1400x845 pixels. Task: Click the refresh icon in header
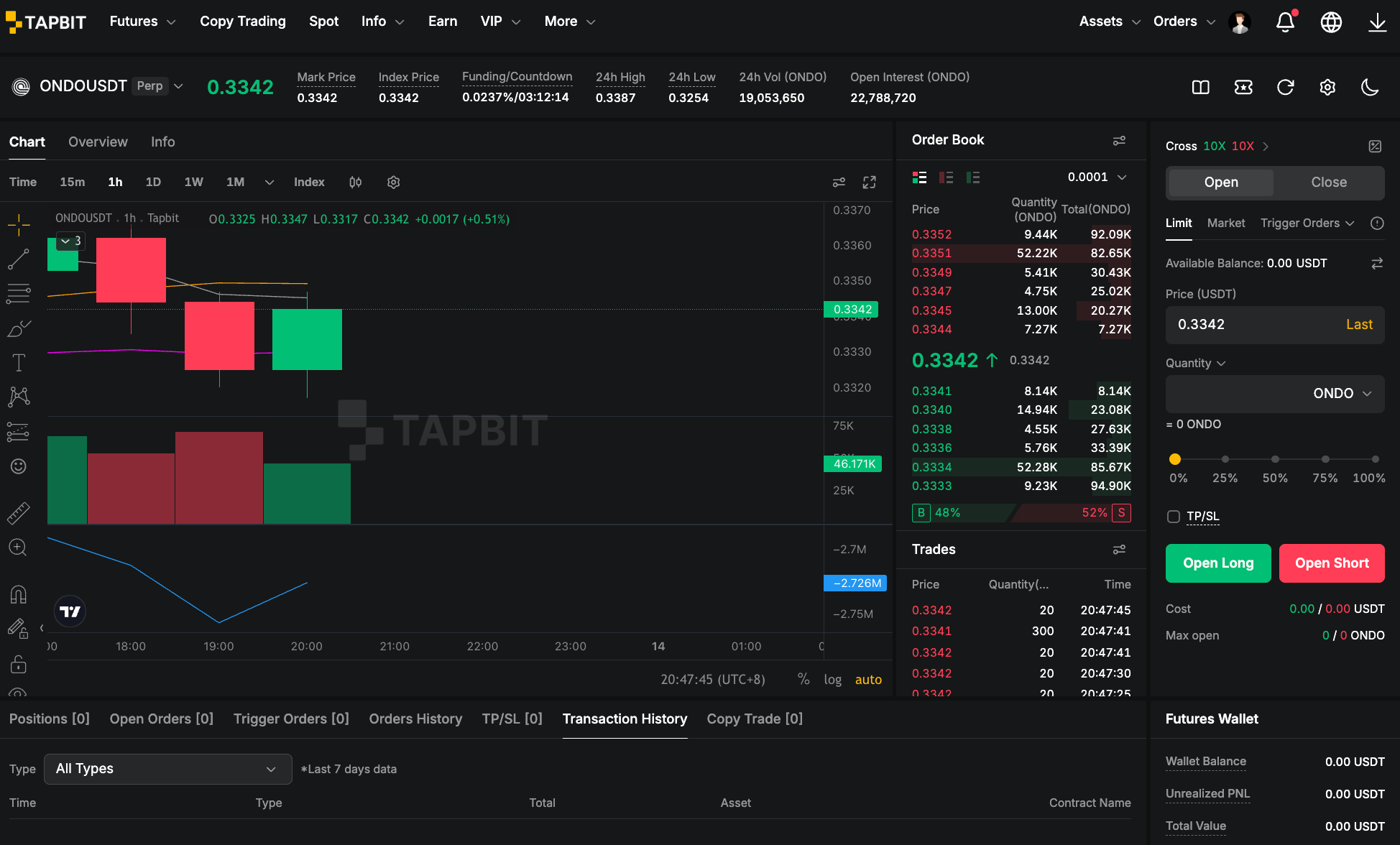(1286, 87)
